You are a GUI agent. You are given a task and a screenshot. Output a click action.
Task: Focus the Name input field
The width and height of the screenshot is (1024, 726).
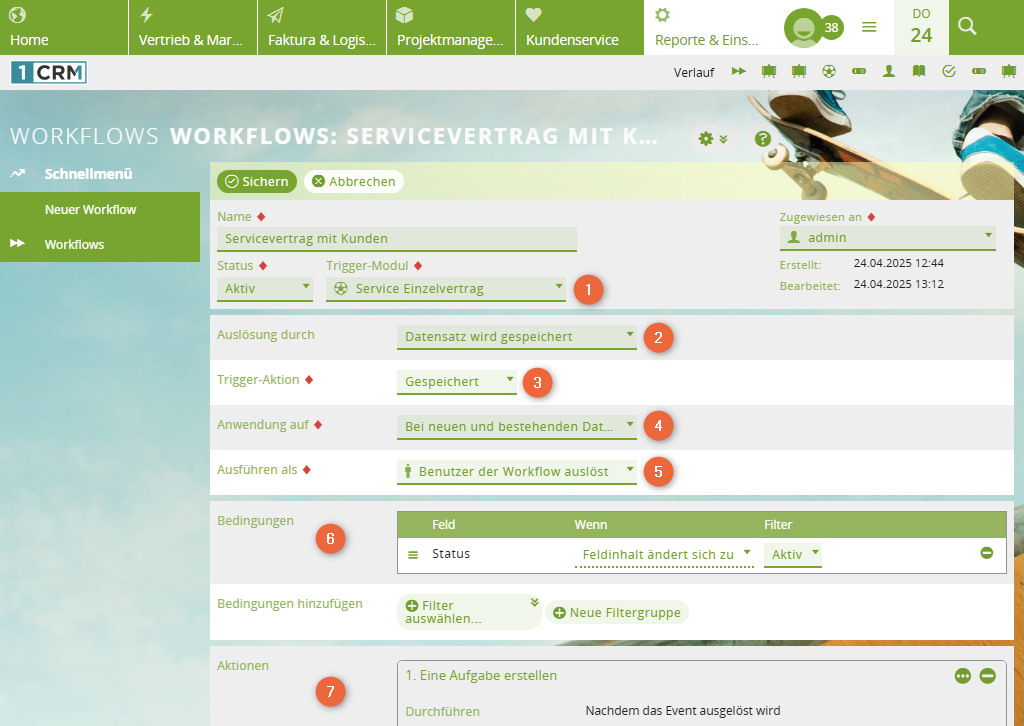(396, 239)
